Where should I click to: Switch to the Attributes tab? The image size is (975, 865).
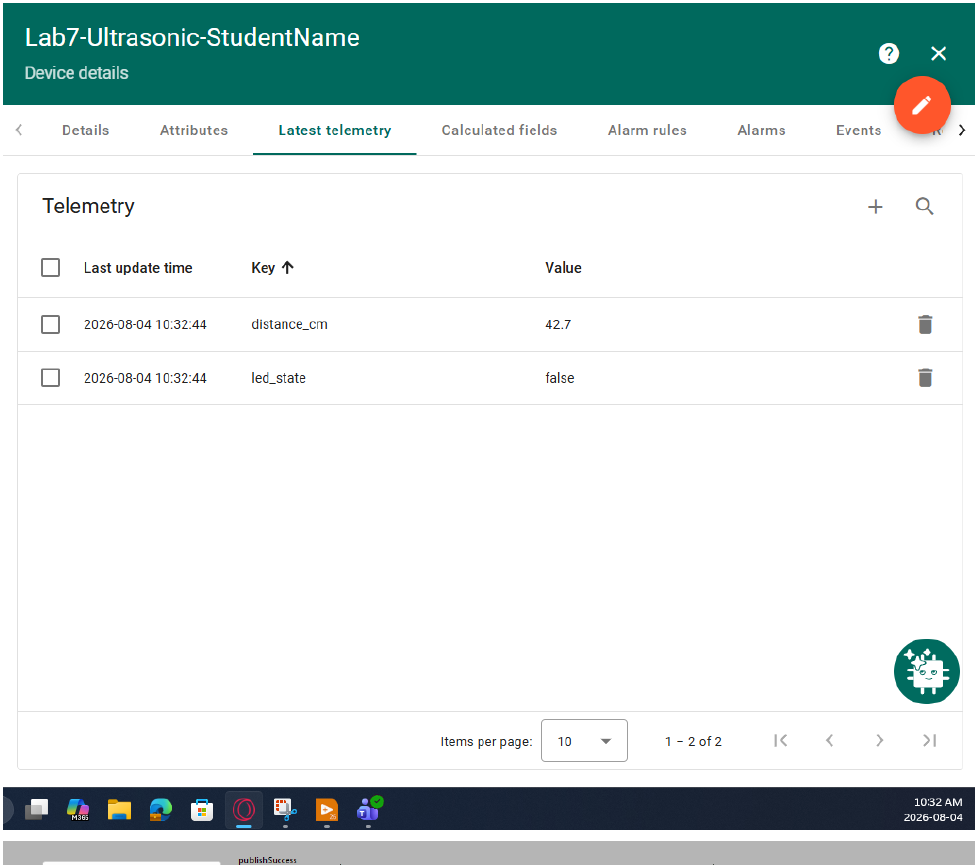tap(193, 130)
